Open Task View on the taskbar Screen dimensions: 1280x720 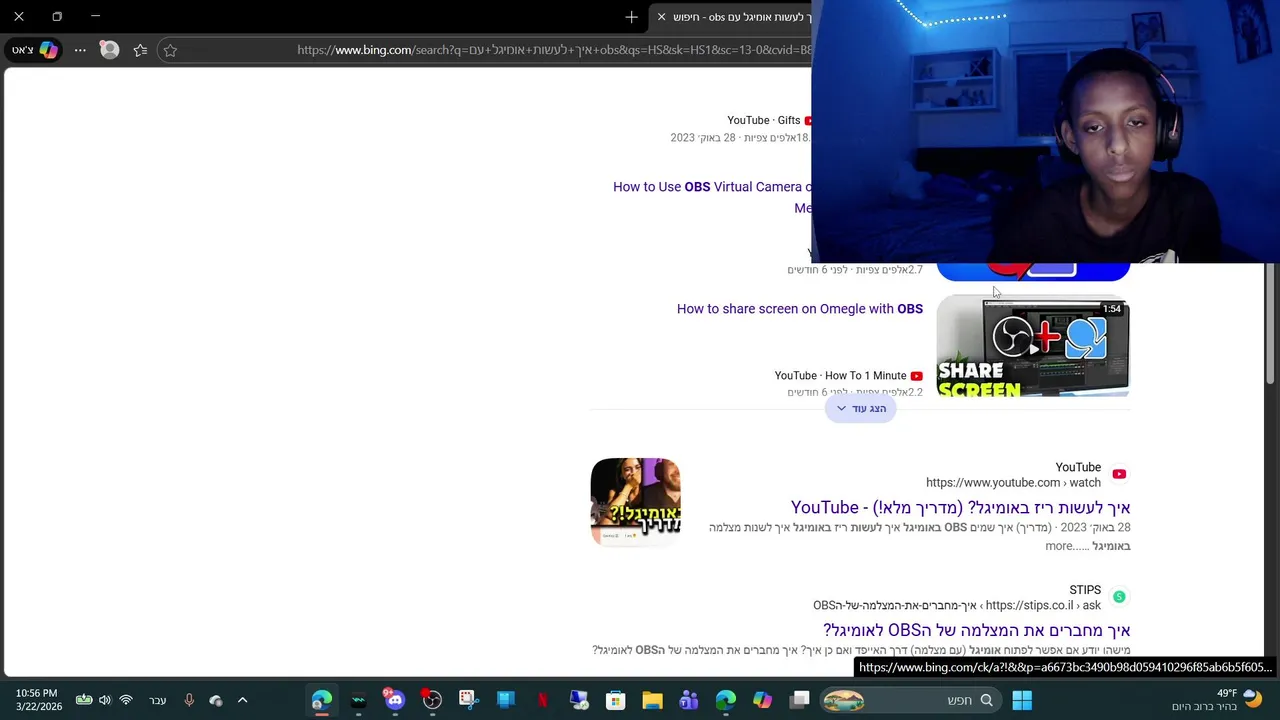point(799,700)
